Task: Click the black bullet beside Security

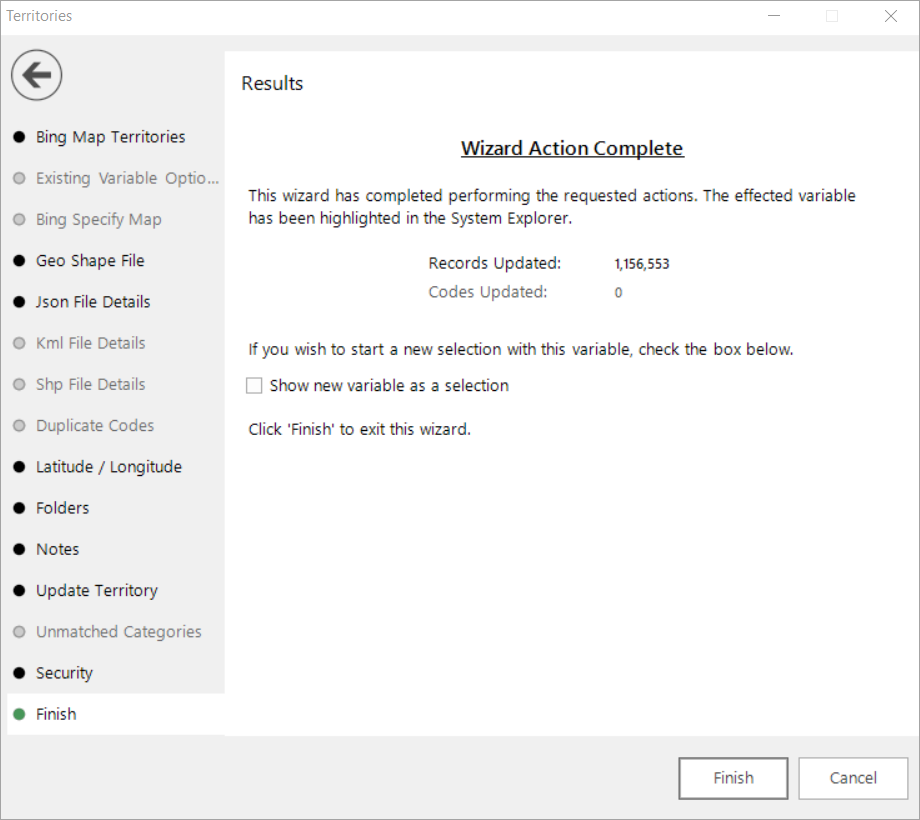Action: coord(19,673)
